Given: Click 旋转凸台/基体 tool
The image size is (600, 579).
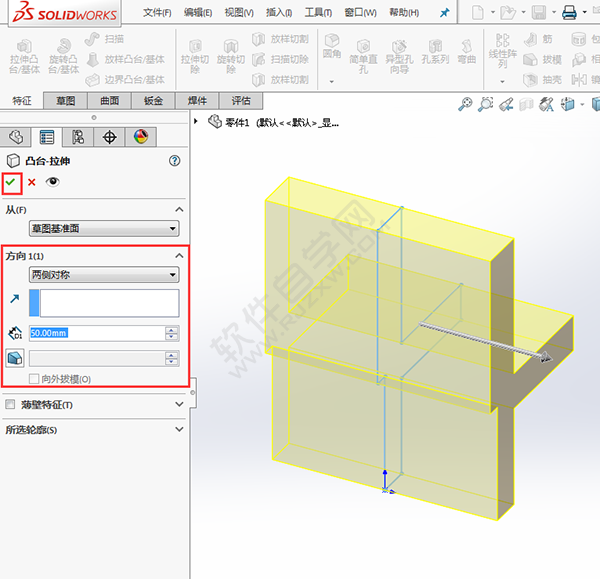Looking at the screenshot, I should point(64,56).
